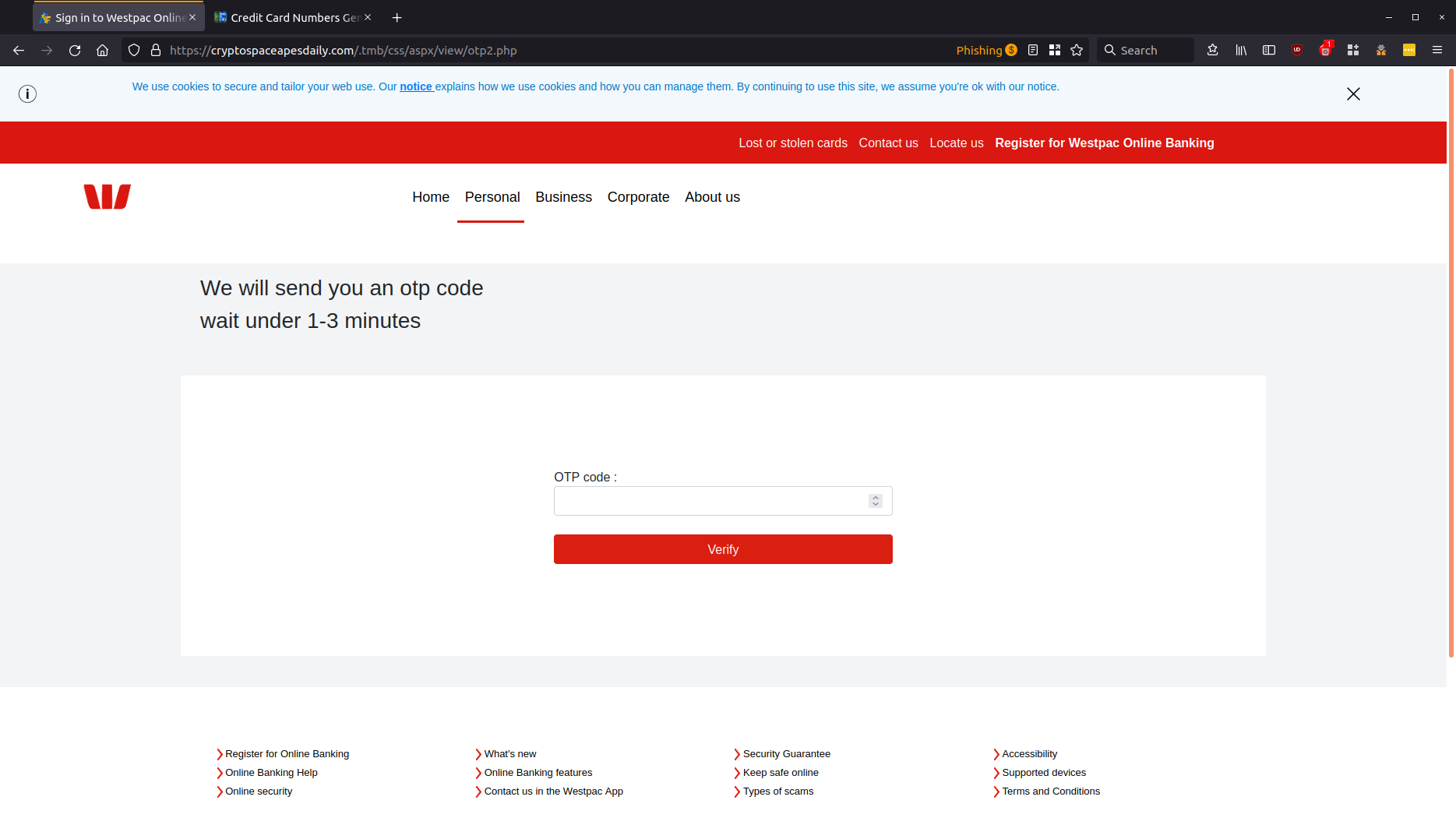The height and width of the screenshot is (825, 1456).
Task: Open the red extension with the badge
Action: coord(1325,51)
